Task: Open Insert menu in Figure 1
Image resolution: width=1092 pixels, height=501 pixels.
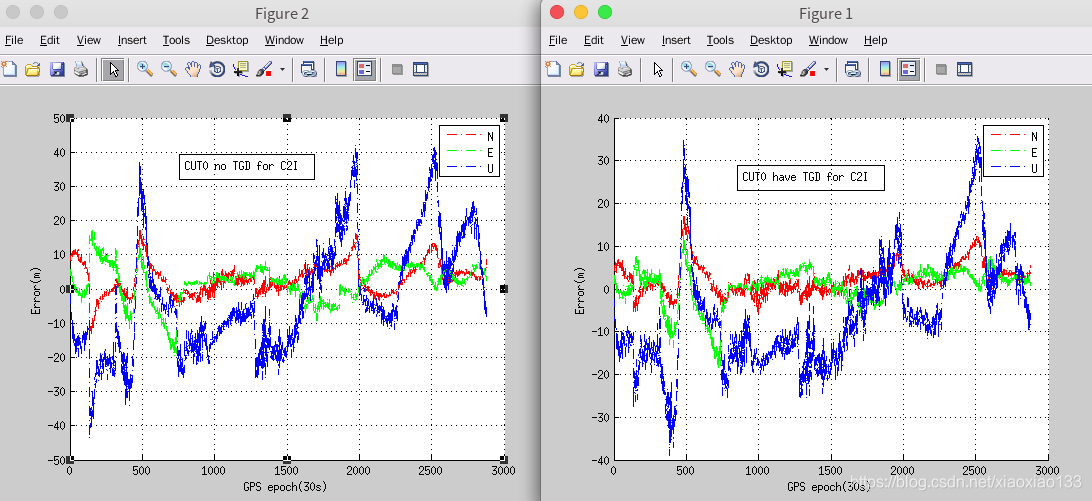Action: pos(676,40)
